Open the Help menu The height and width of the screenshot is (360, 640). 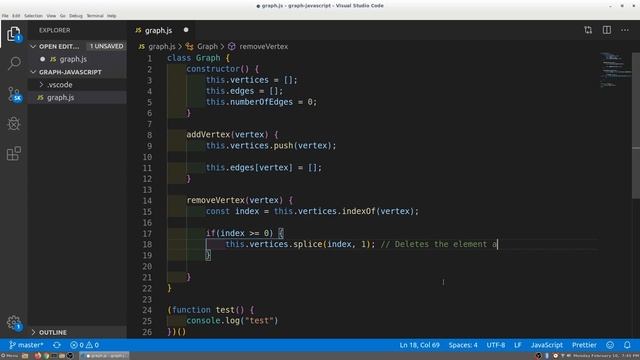click(x=111, y=16)
